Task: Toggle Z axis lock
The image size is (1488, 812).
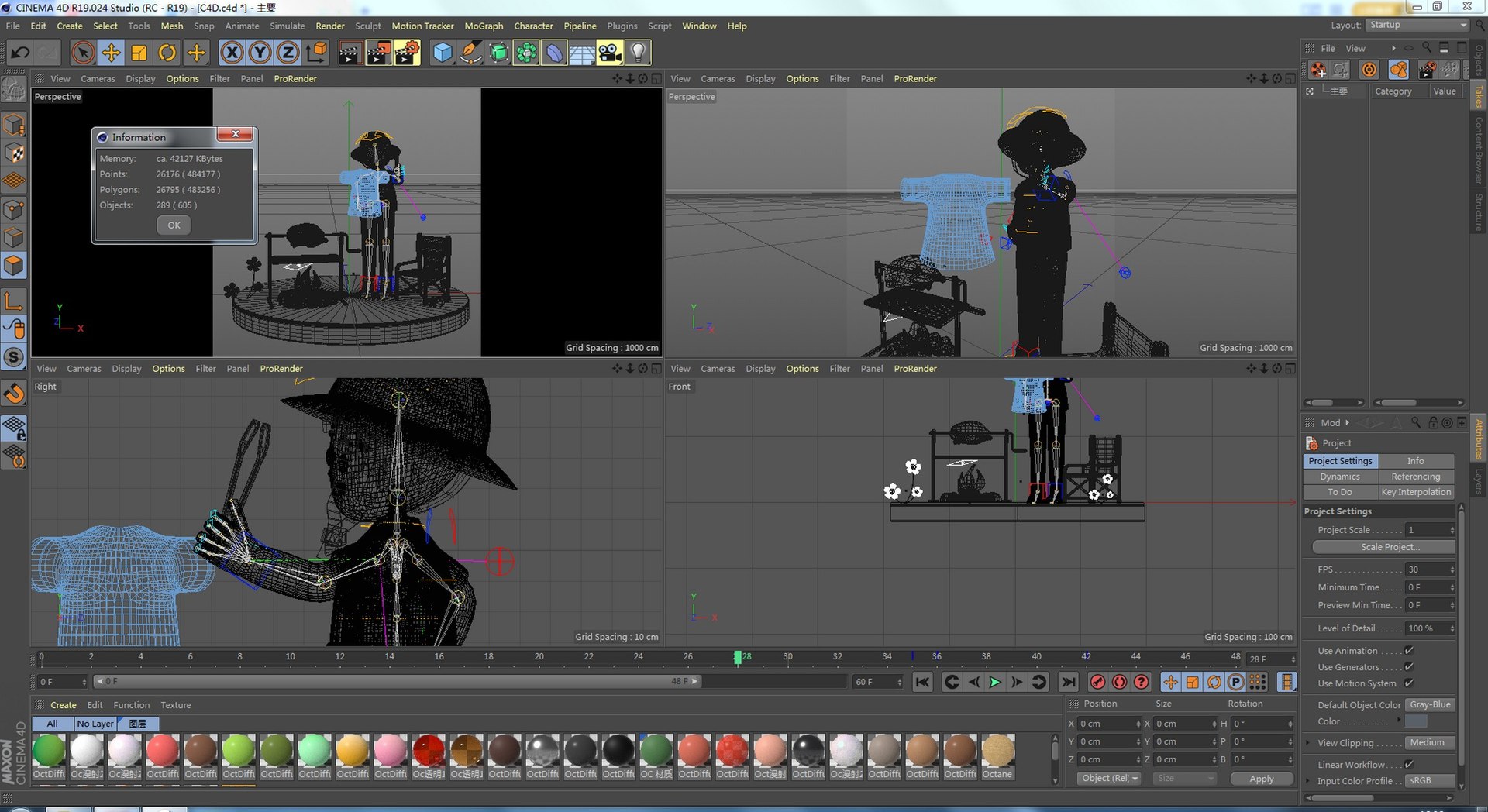Action: pyautogui.click(x=288, y=53)
